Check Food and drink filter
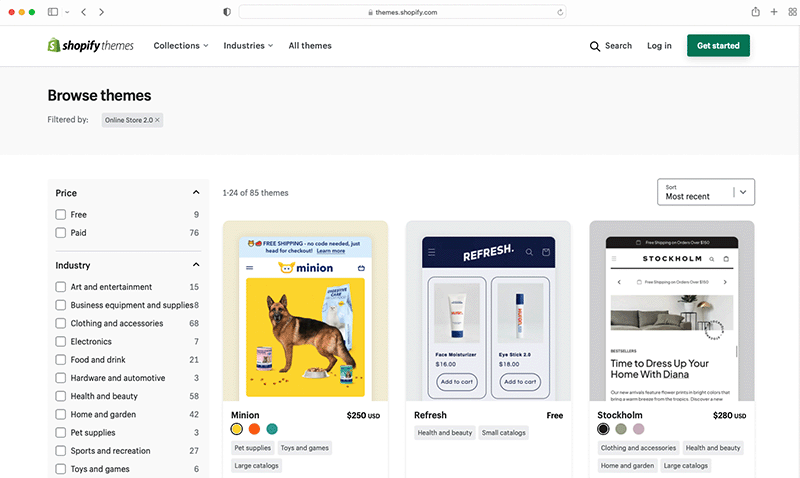The height and width of the screenshot is (478, 800). tap(61, 360)
